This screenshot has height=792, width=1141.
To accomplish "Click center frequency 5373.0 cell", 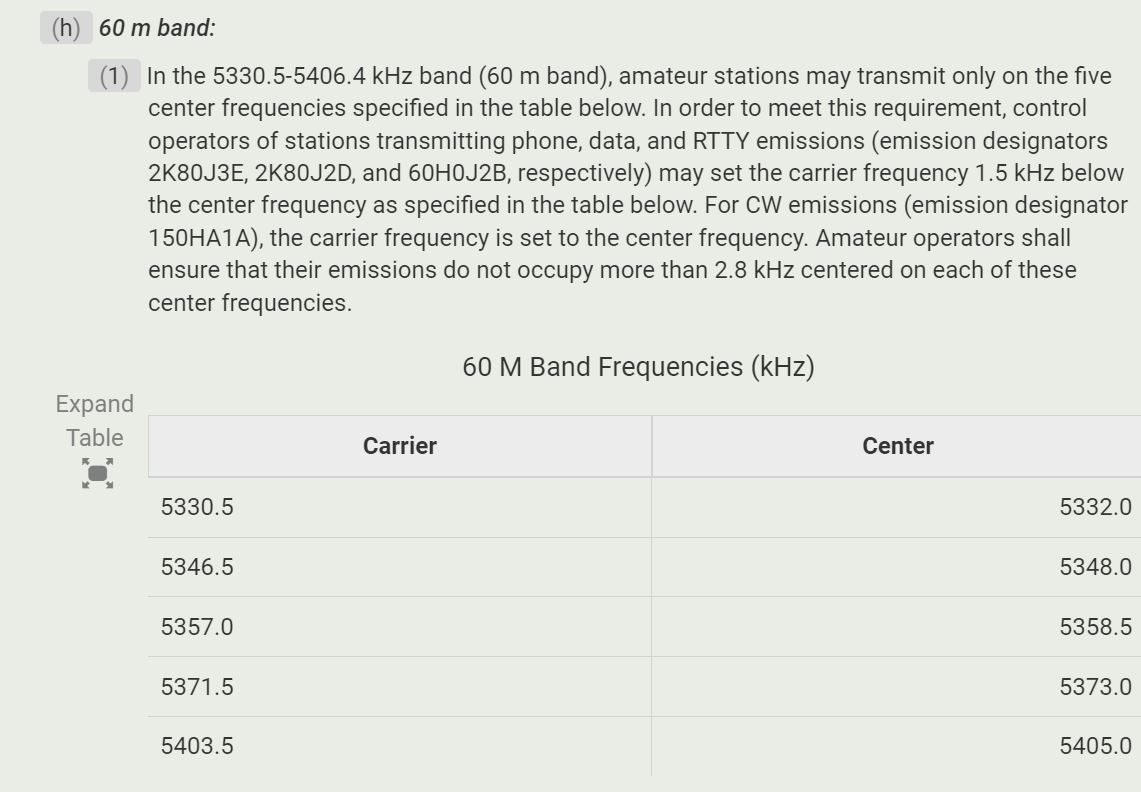I will point(896,686).
